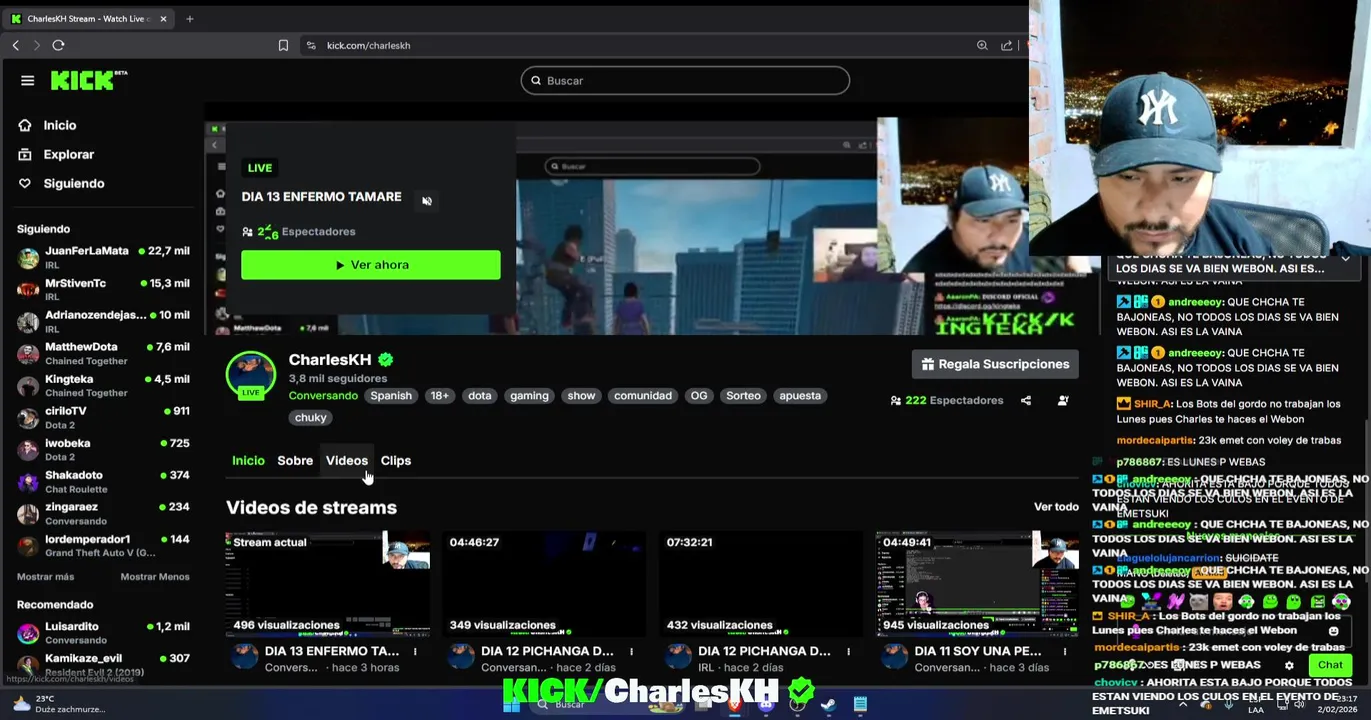Click mordecaipartis username in chat
This screenshot has height=720, width=1371.
point(1154,440)
